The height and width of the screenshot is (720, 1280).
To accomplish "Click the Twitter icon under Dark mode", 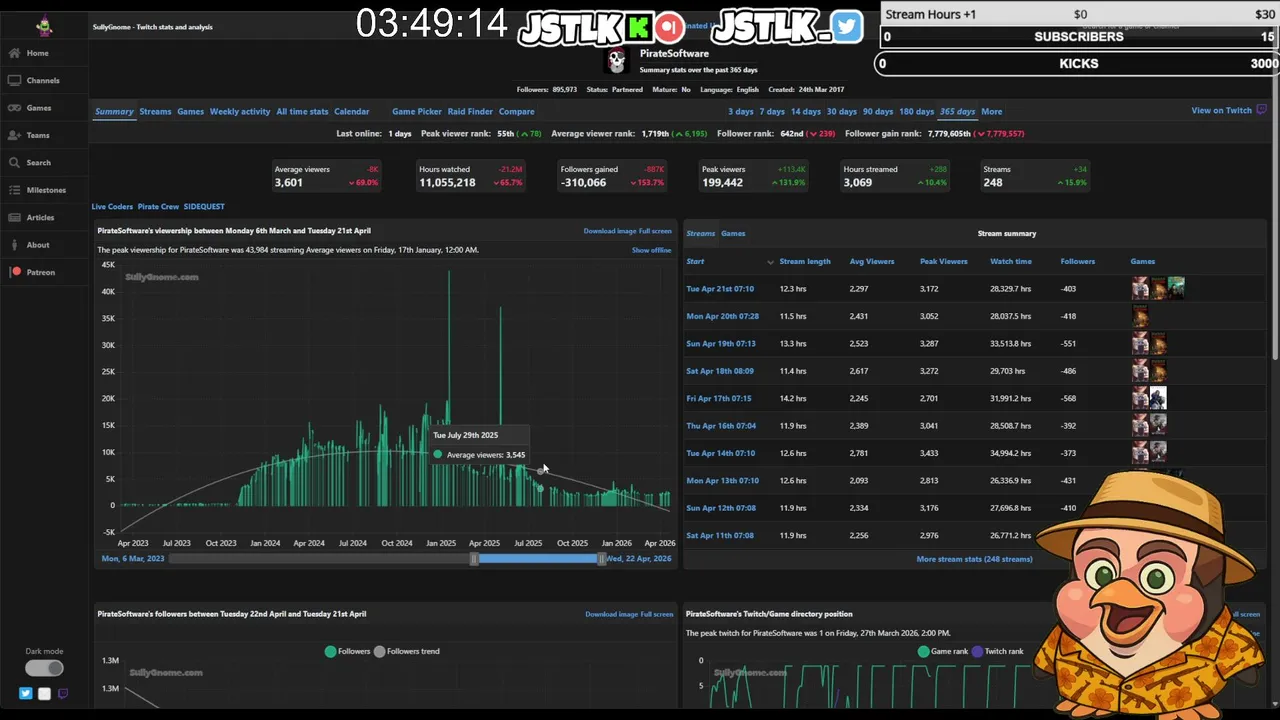I will (26, 693).
